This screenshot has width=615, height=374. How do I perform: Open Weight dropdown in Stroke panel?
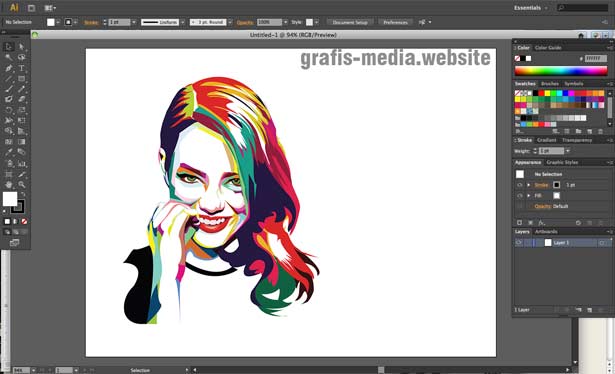pos(568,151)
